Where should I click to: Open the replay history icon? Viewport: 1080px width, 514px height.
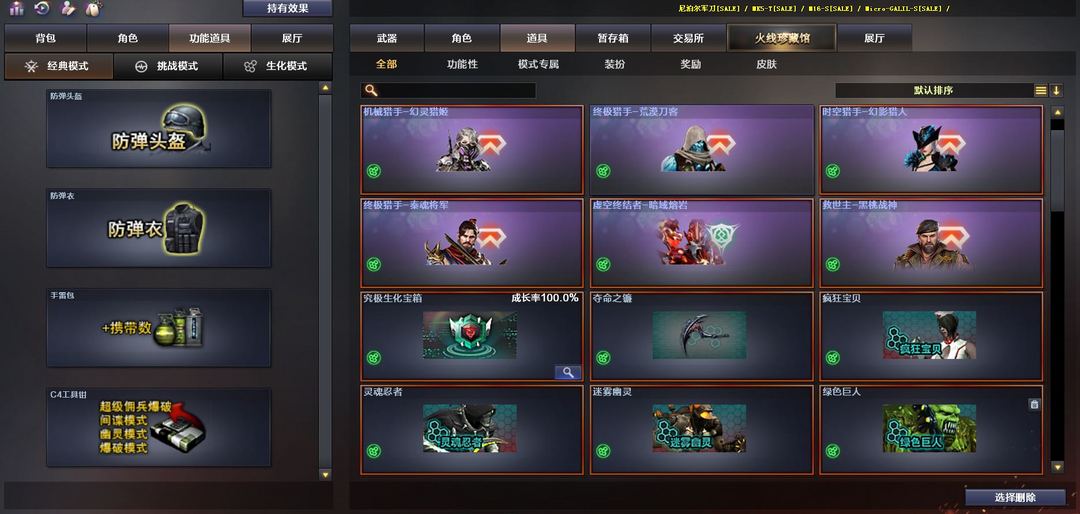(41, 8)
